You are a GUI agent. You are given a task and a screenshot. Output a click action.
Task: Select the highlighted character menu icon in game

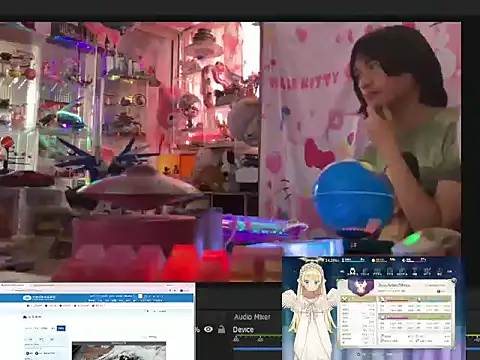pyautogui.click(x=352, y=272)
